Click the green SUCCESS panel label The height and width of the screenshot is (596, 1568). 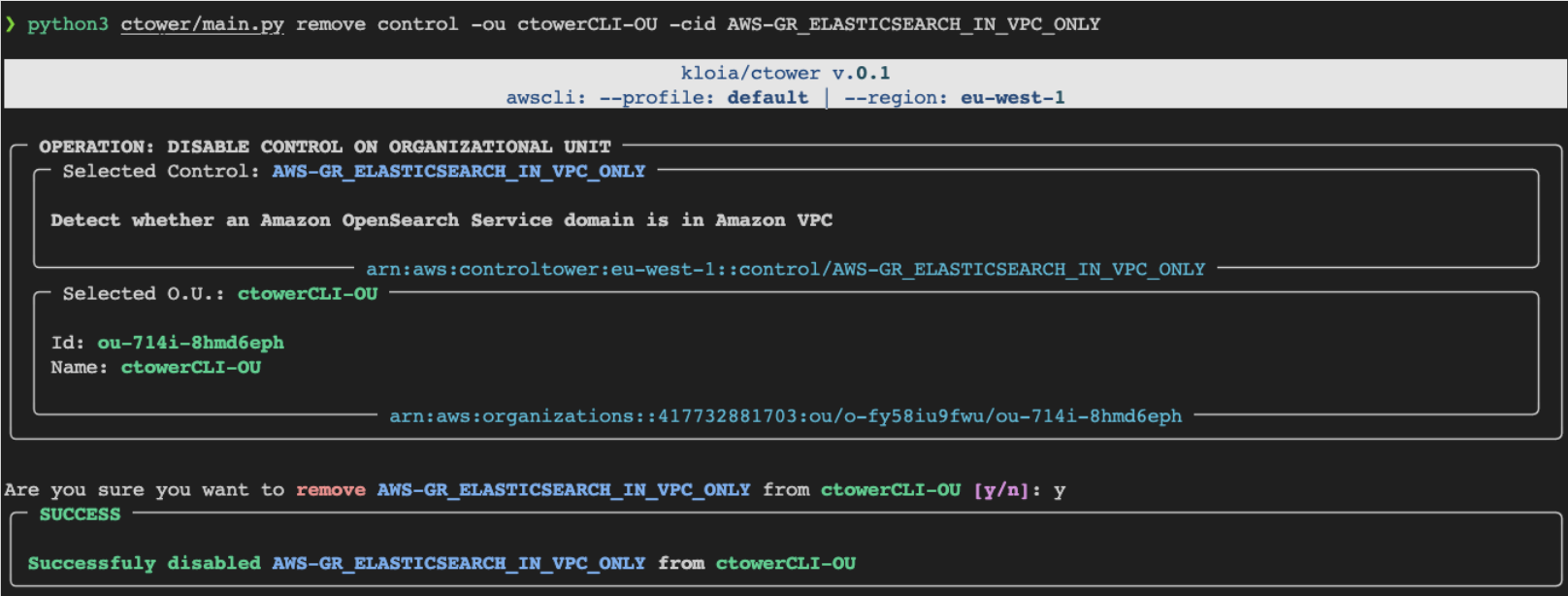(x=80, y=514)
